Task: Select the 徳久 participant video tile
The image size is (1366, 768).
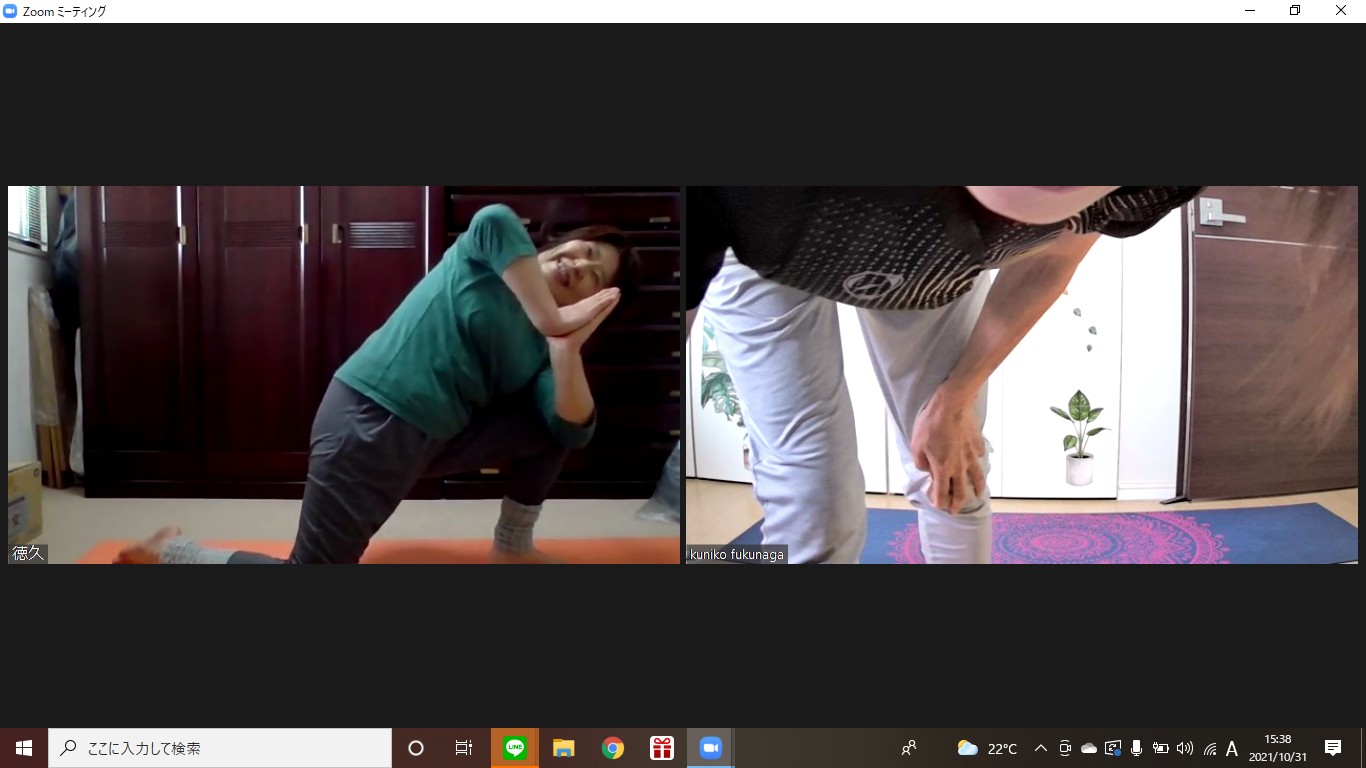Action: (x=344, y=375)
